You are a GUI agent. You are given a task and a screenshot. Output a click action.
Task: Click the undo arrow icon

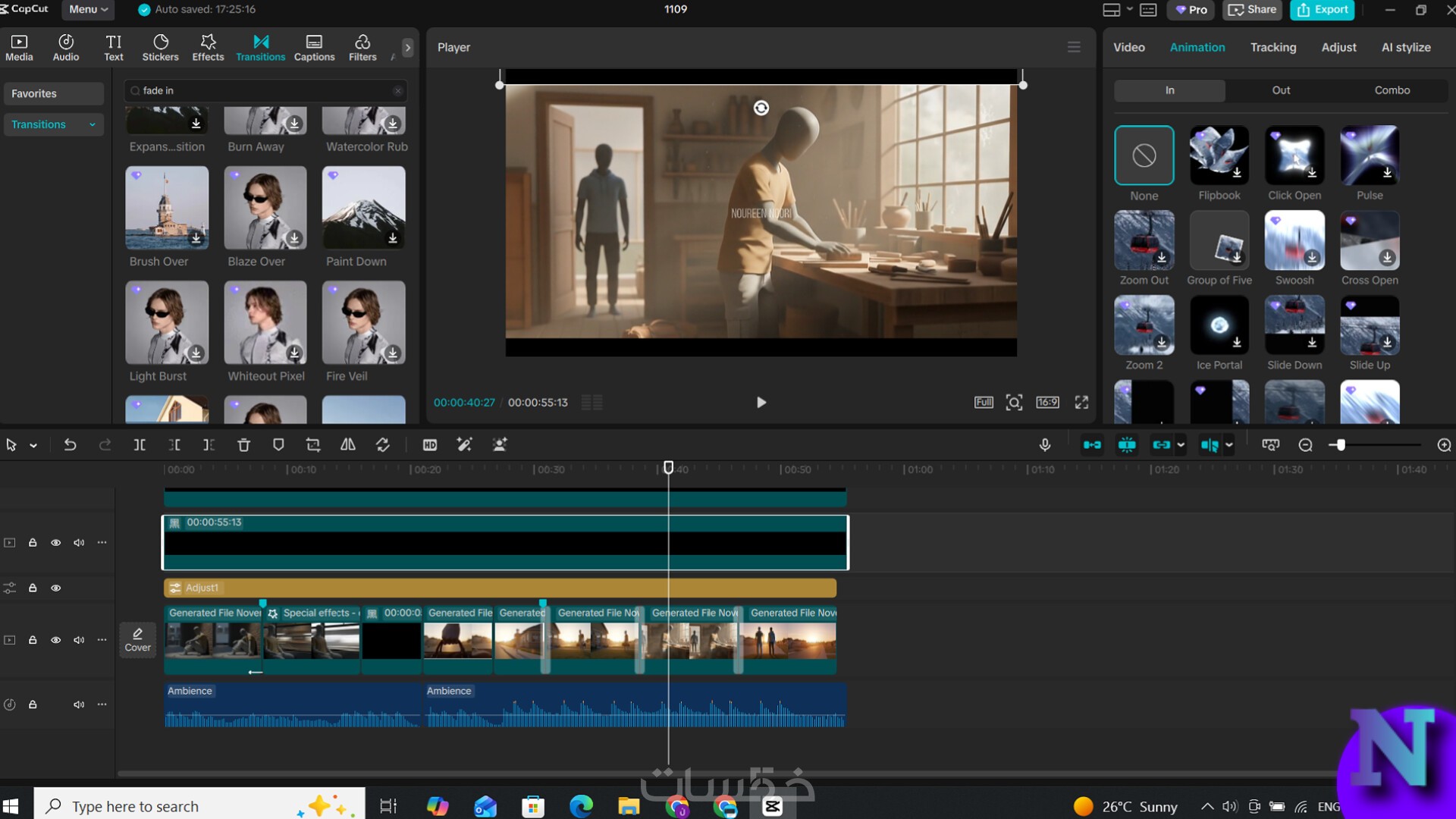[70, 445]
